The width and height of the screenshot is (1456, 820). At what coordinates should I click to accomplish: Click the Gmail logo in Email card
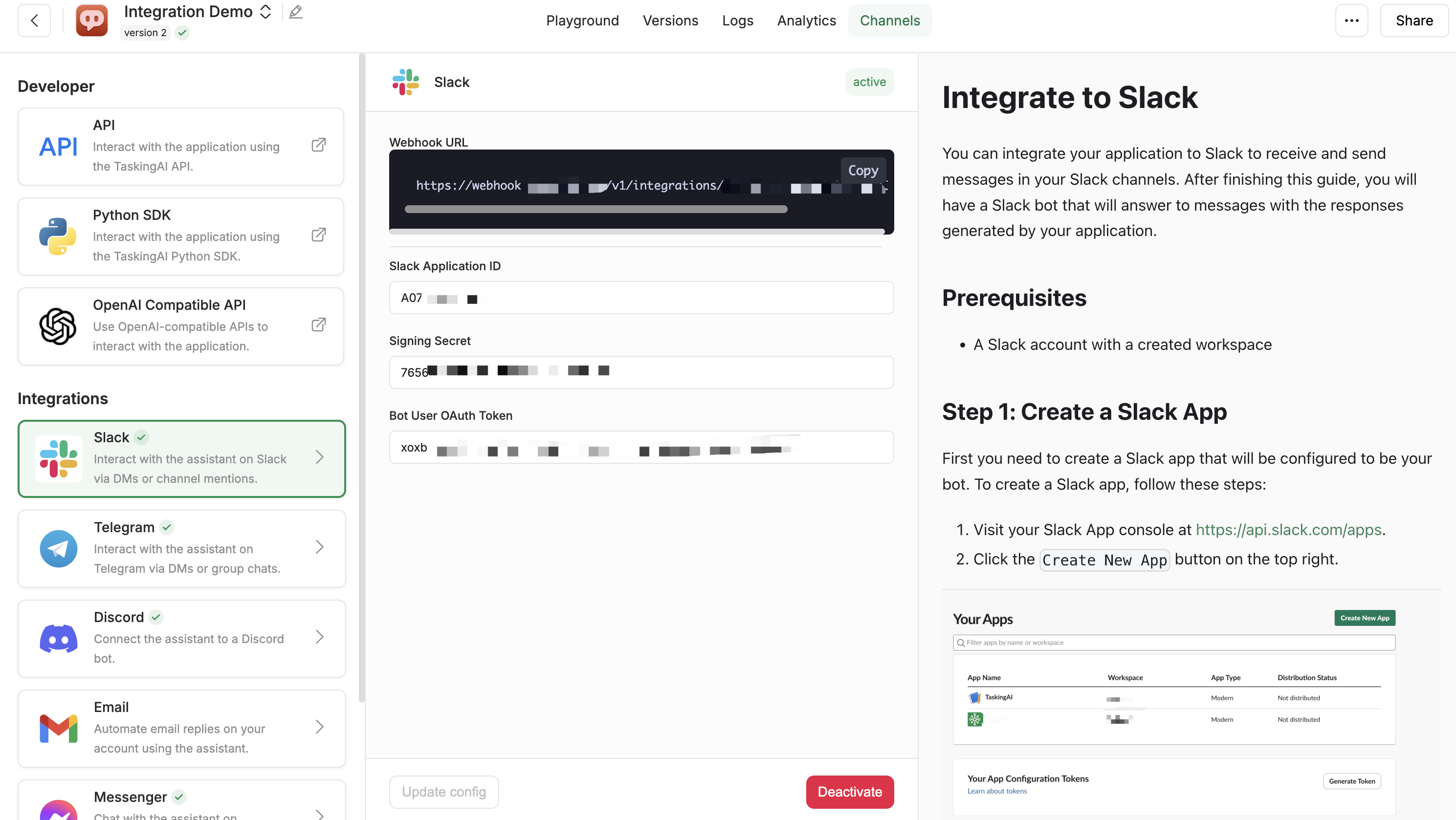(x=59, y=729)
